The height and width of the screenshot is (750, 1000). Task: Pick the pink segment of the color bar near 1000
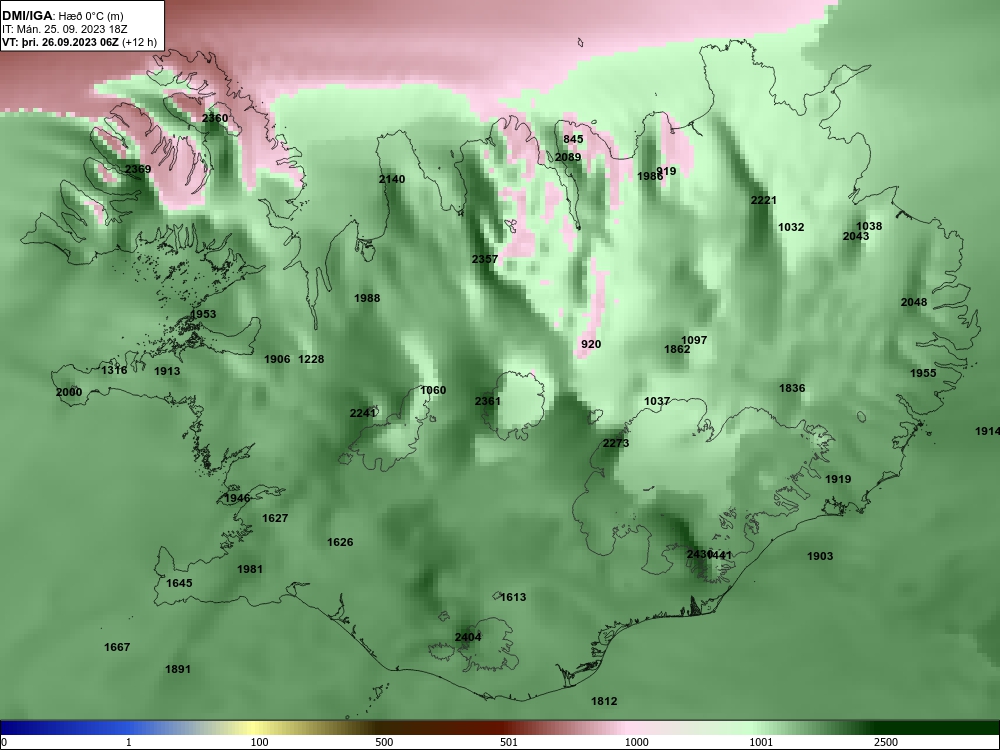tap(628, 728)
